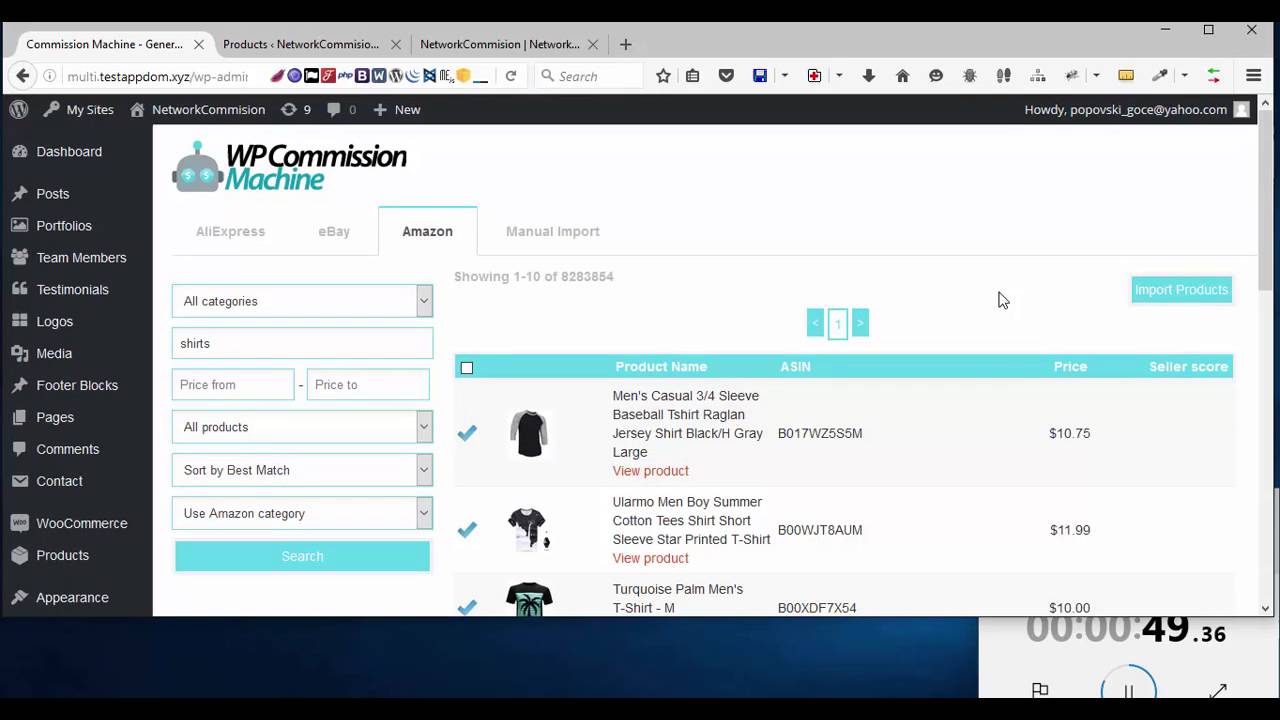This screenshot has height=720, width=1280.
Task: Reload the page with the refresh icon
Action: point(511,76)
